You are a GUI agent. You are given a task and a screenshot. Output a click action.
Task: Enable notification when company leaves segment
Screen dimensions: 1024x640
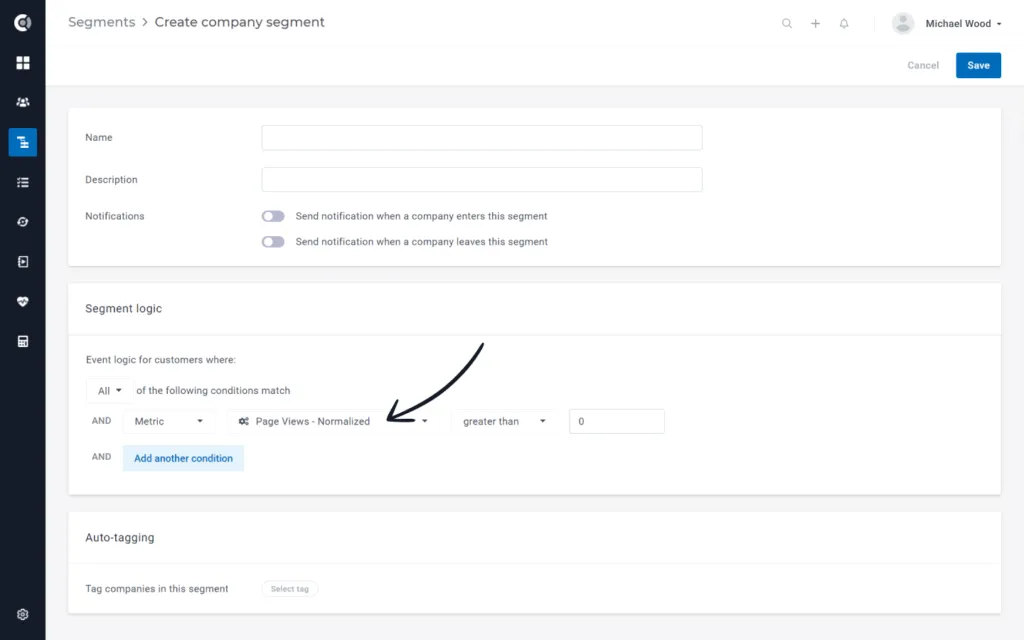(273, 242)
